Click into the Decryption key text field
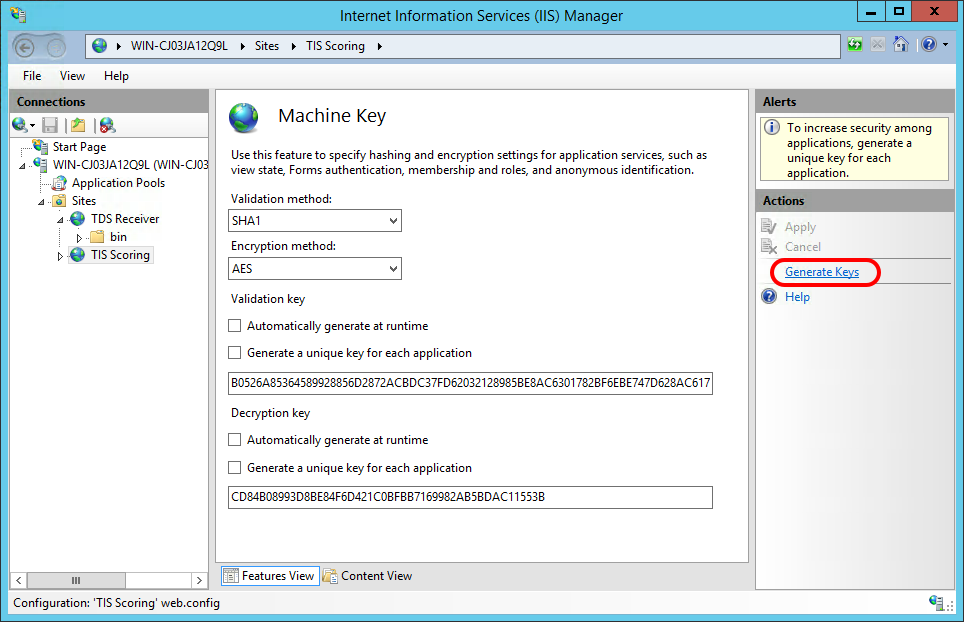This screenshot has height=622, width=964. click(470, 497)
